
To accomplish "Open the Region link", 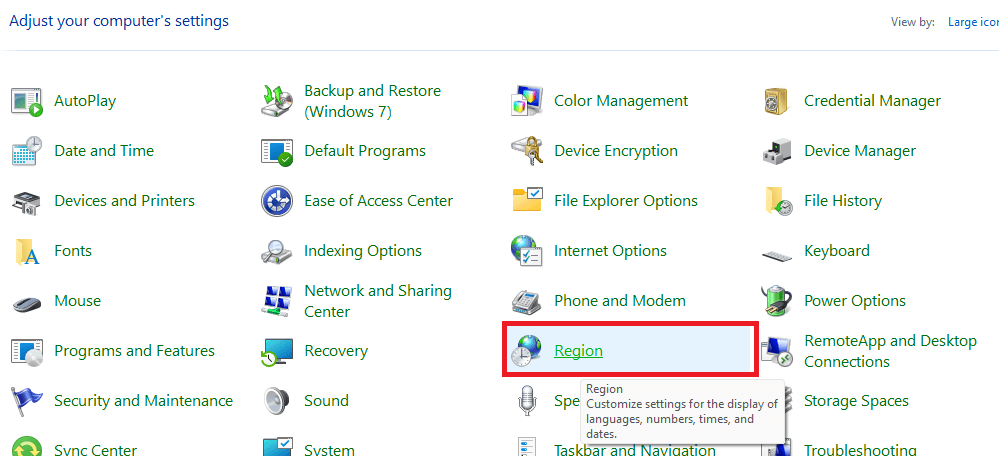I will (x=578, y=351).
